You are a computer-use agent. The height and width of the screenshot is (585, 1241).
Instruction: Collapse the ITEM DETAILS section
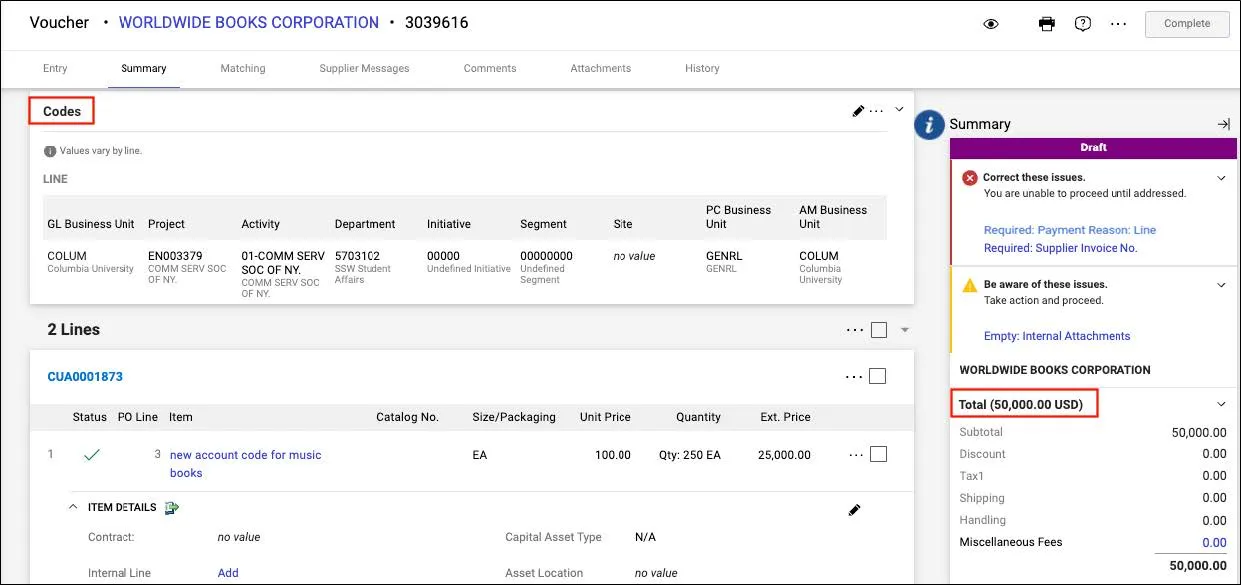tap(73, 507)
